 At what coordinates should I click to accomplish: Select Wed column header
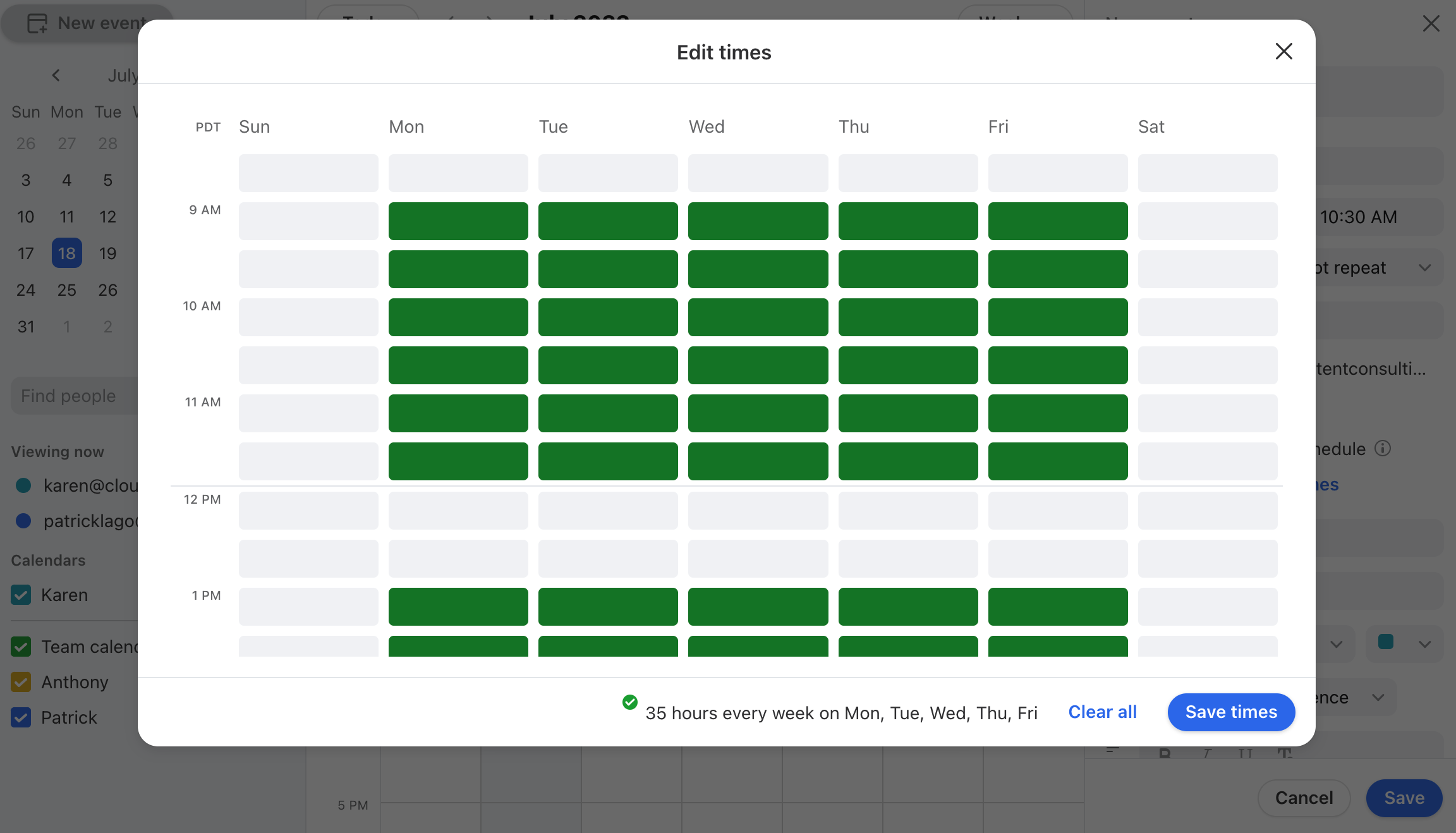707,127
